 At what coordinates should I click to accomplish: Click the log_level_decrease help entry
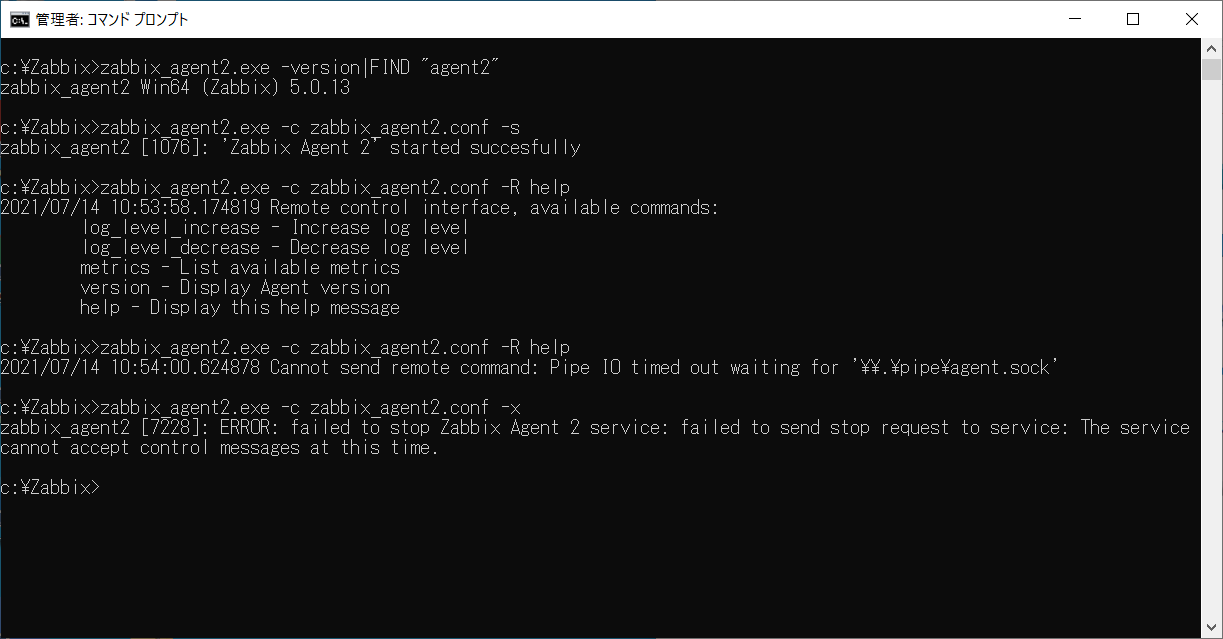275,247
